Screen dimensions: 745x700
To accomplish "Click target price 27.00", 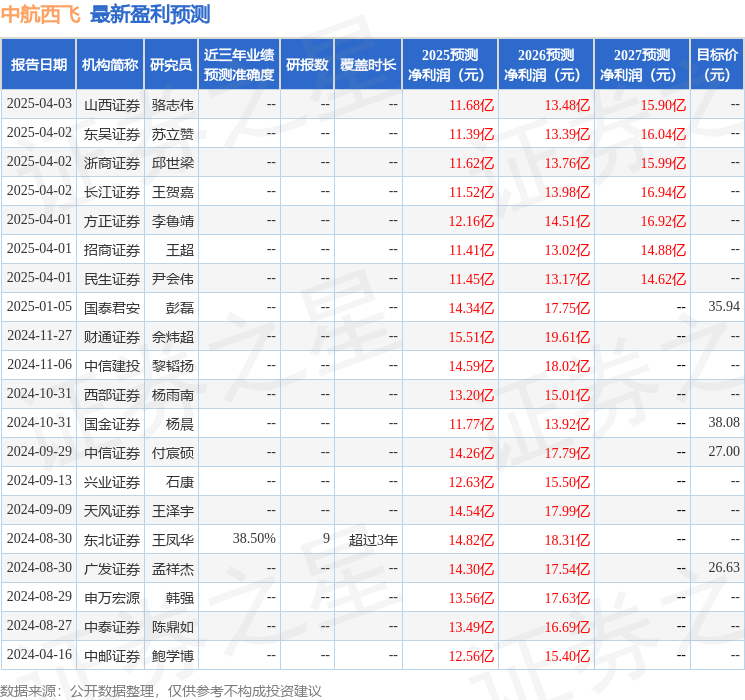I will tap(724, 451).
